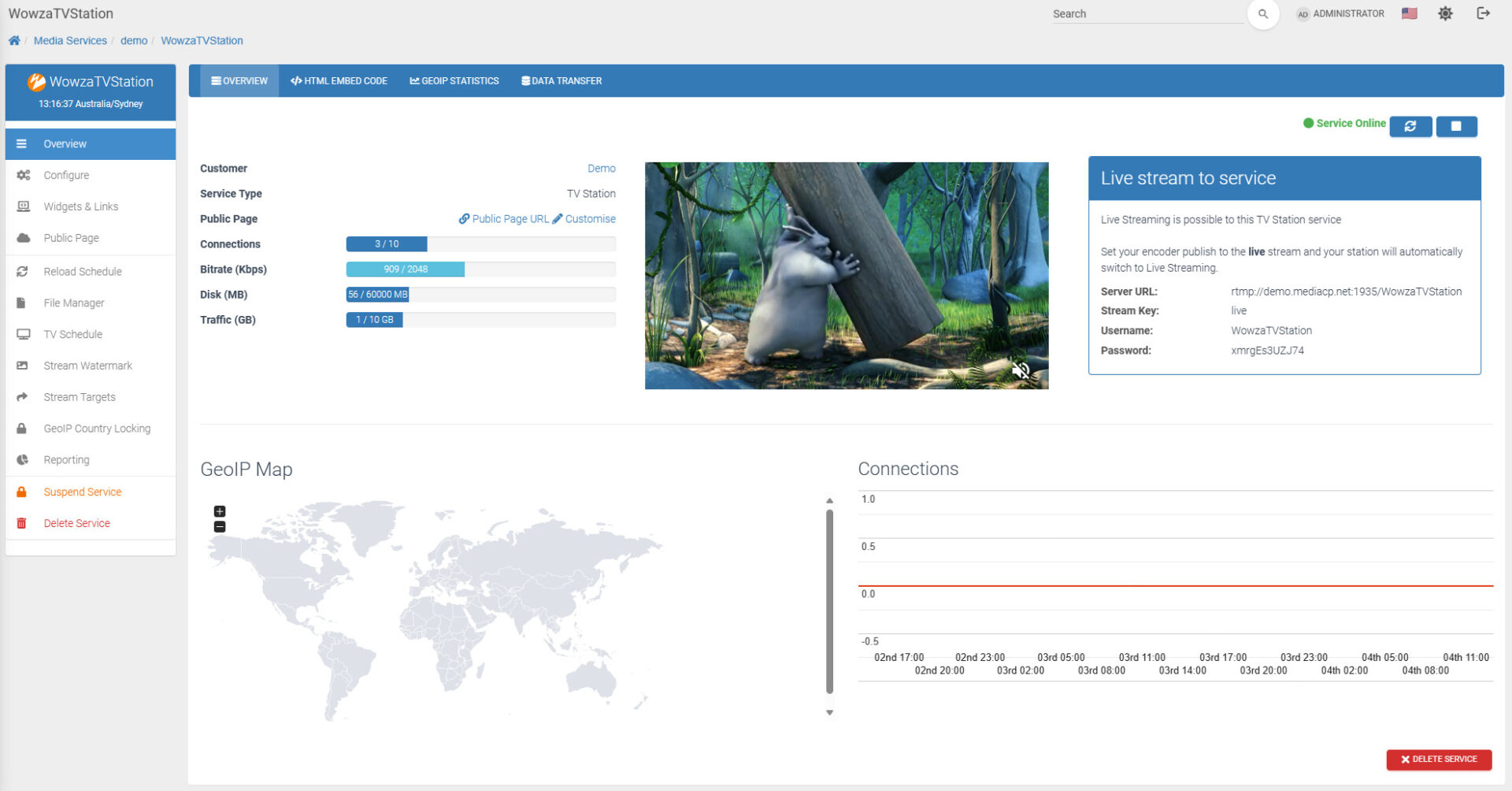Viewport: 1512px width, 791px height.
Task: Open TV Schedule from sidebar
Action: point(91,334)
